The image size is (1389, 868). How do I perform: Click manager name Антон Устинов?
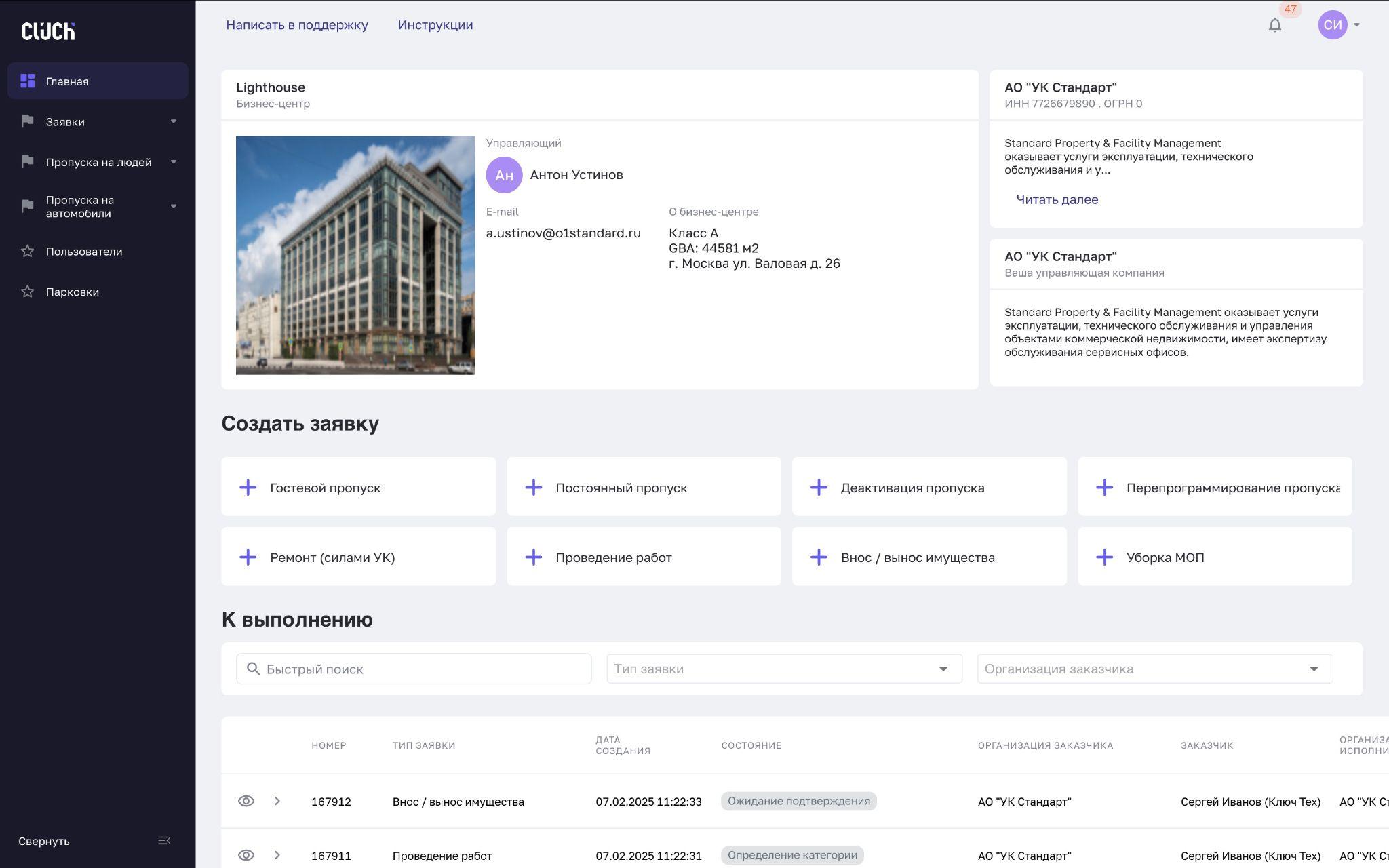(576, 175)
